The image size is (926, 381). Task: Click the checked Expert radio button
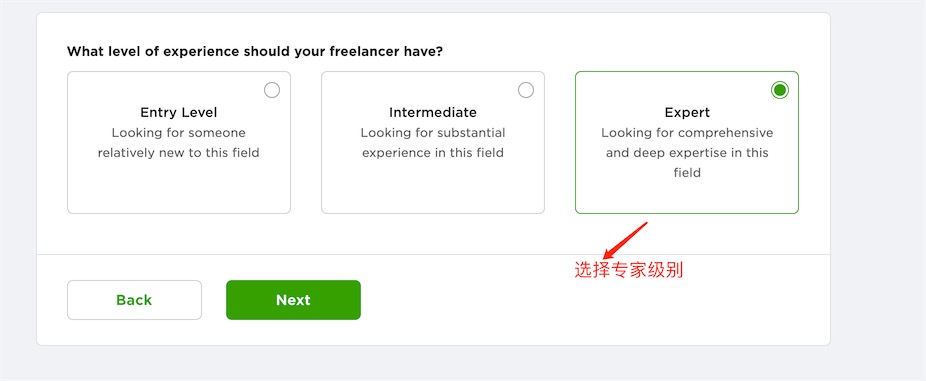click(780, 90)
